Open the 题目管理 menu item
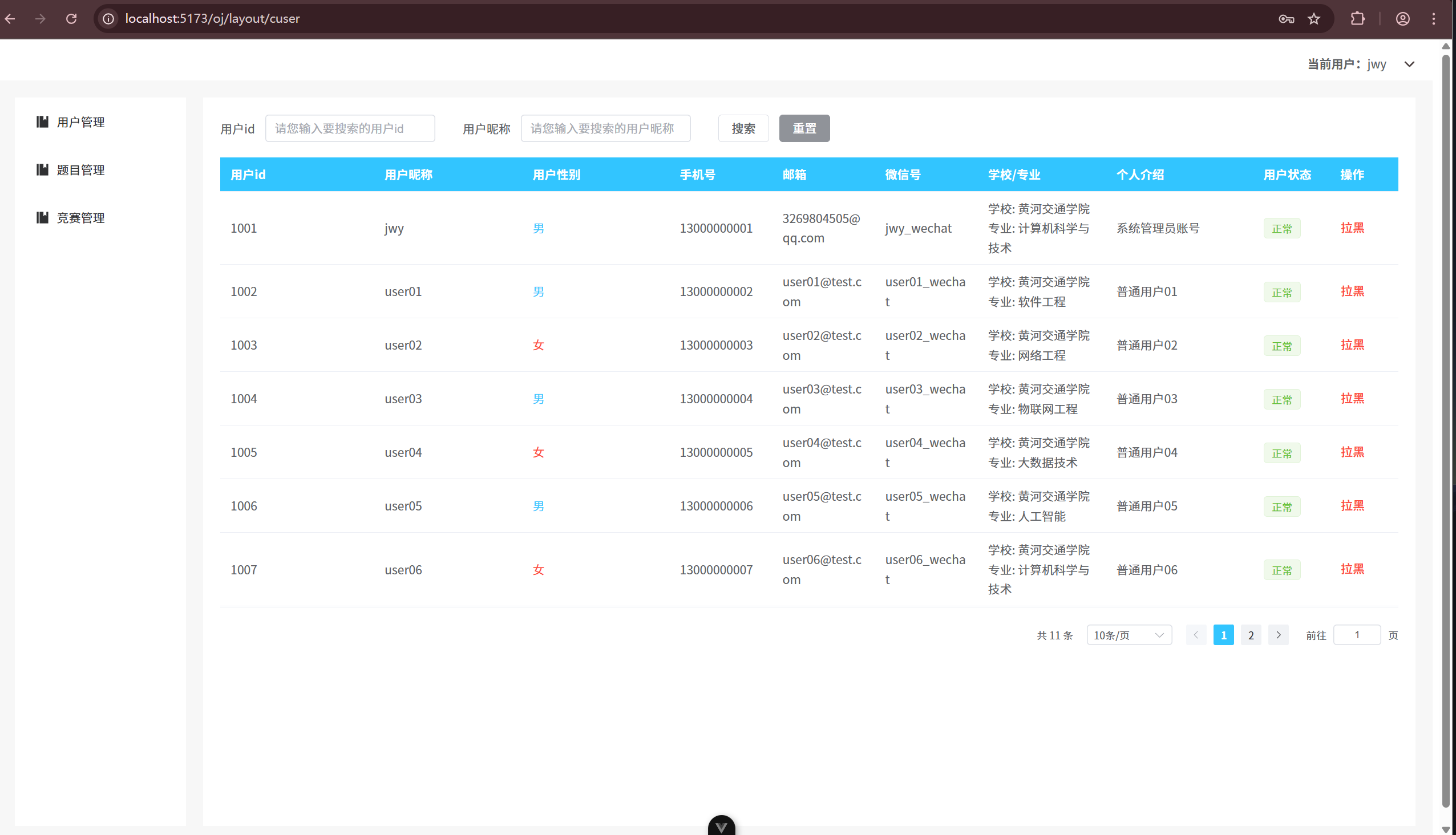The image size is (1456, 835). point(80,170)
